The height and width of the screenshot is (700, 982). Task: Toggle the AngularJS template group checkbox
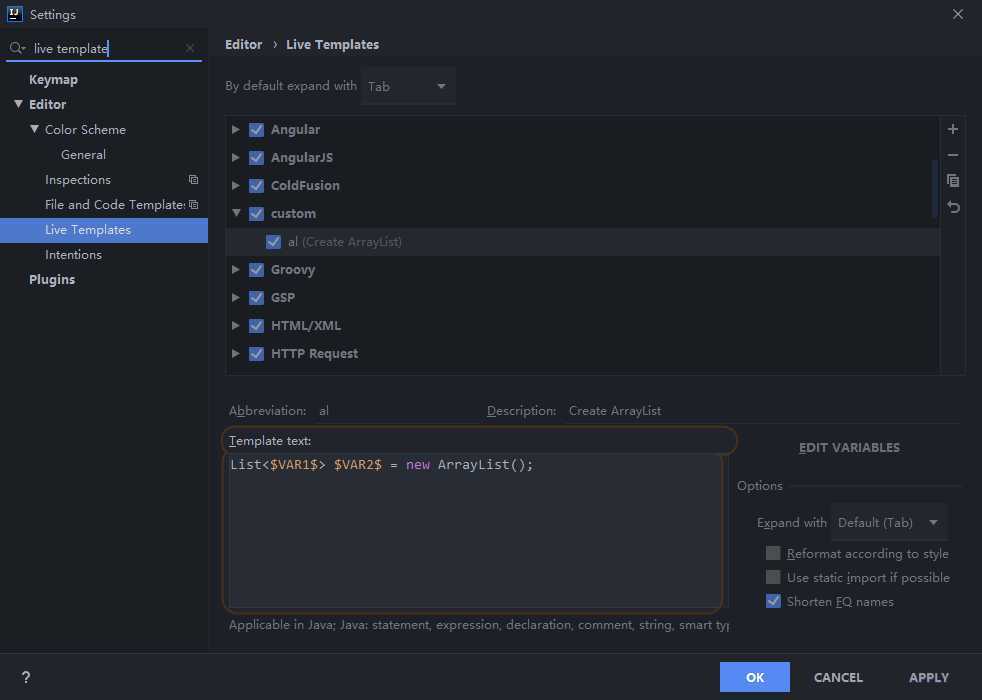pos(256,158)
